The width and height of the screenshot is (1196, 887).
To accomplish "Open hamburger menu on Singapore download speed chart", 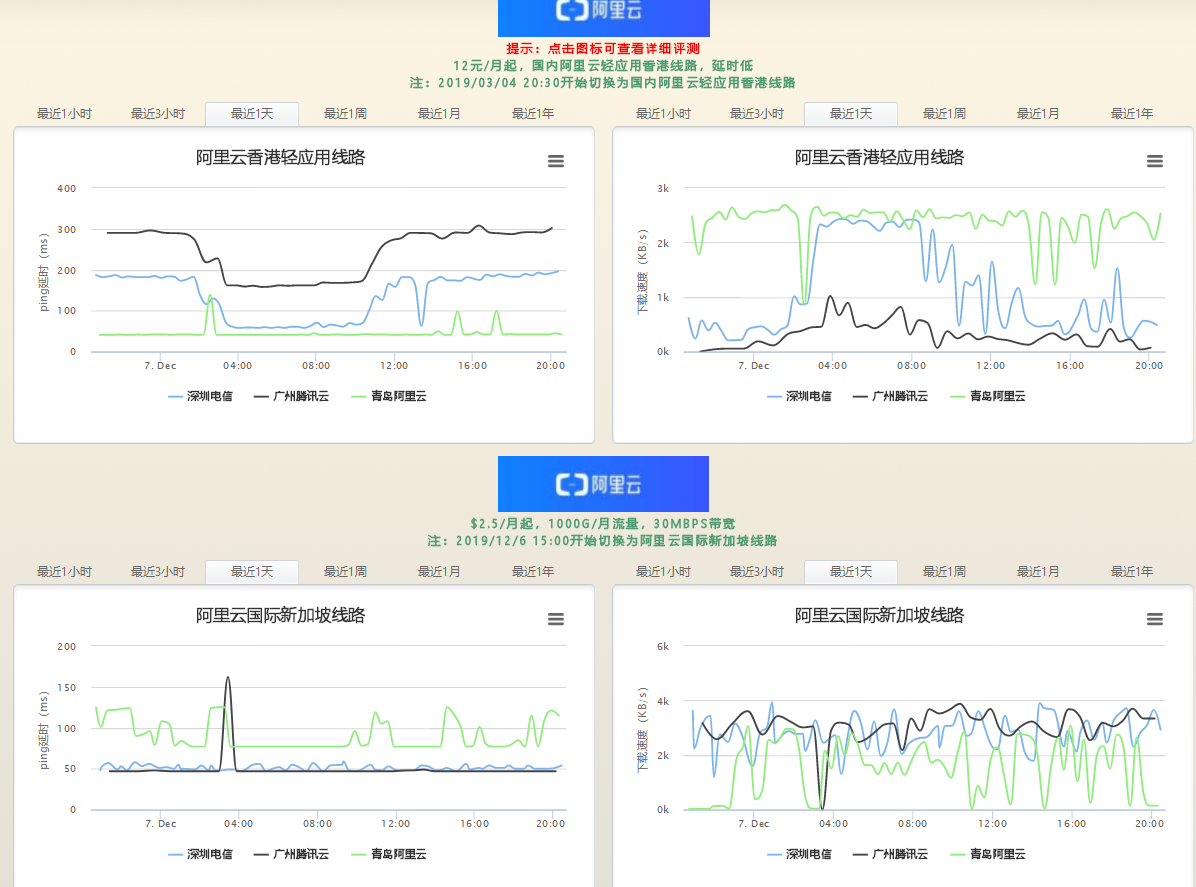I will pyautogui.click(x=1155, y=619).
